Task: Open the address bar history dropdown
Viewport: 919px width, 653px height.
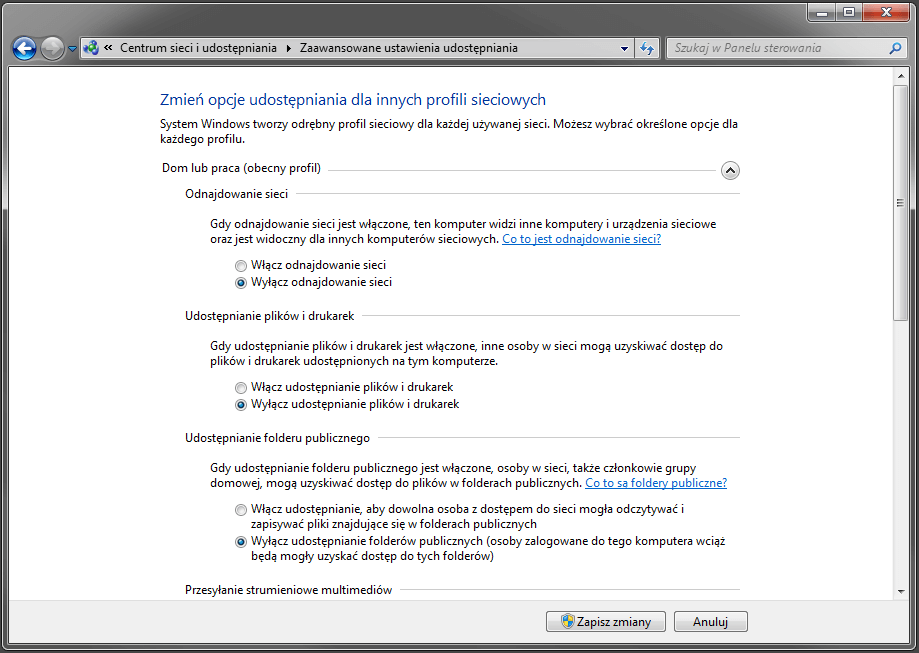Action: tap(624, 48)
